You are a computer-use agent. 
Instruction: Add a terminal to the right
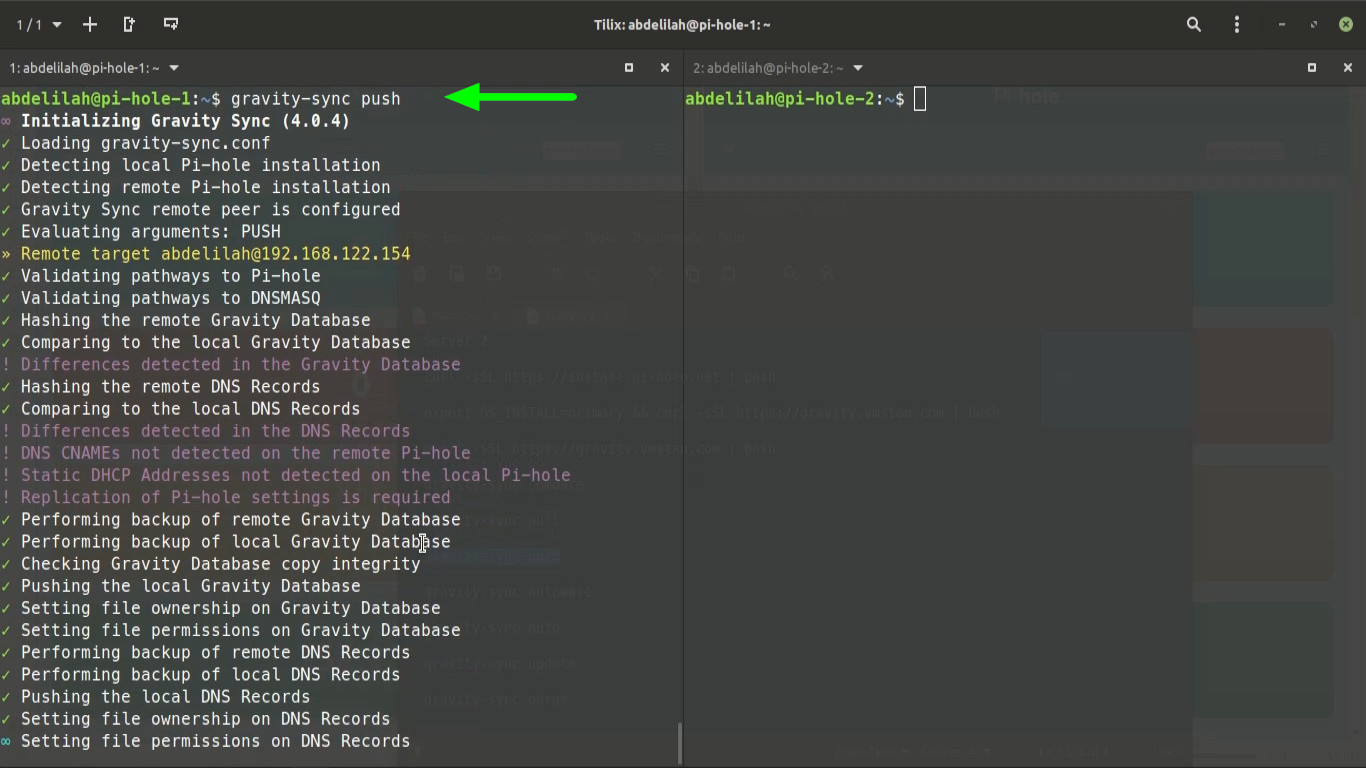[x=130, y=24]
